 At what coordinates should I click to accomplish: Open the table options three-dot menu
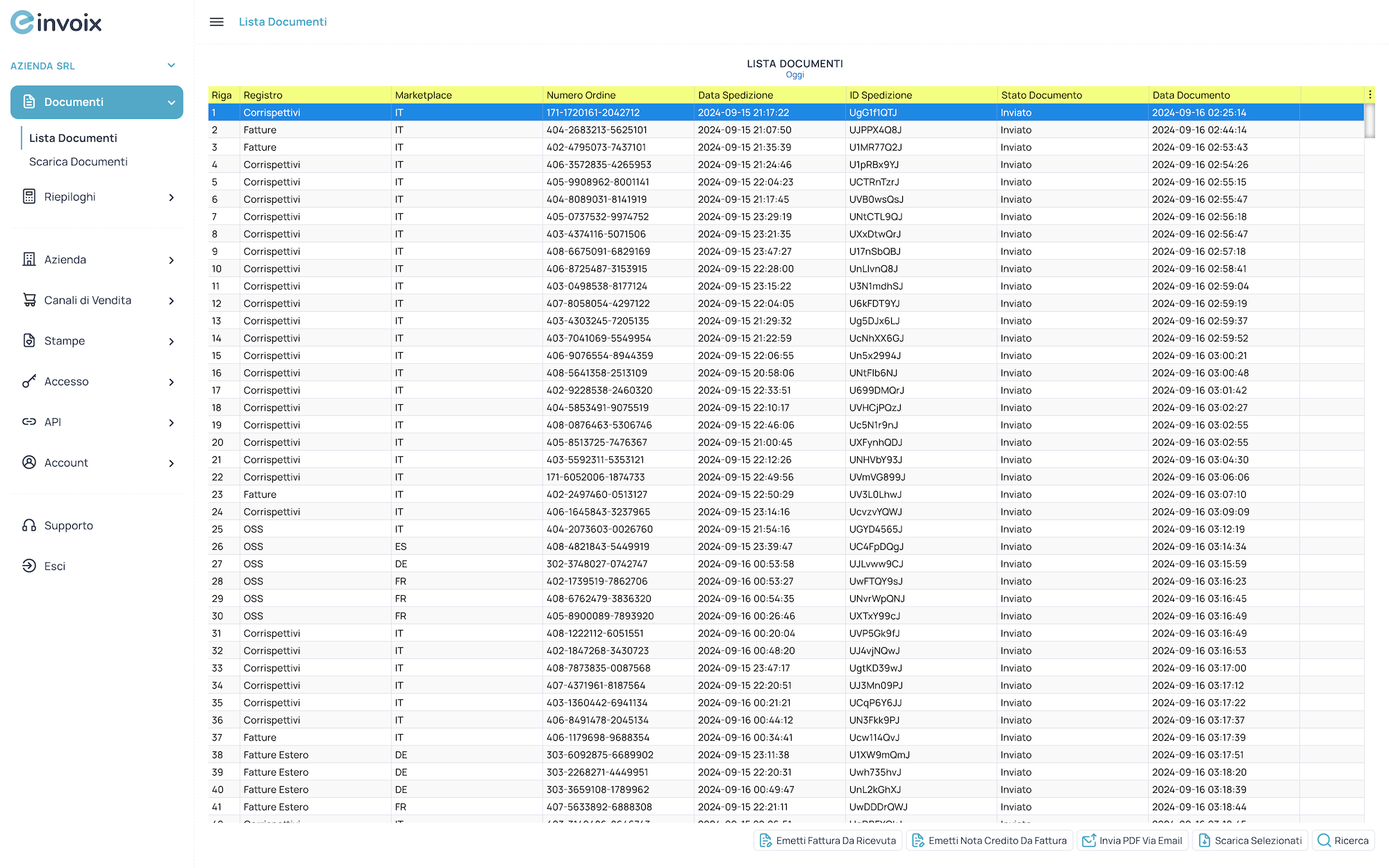tap(1370, 94)
